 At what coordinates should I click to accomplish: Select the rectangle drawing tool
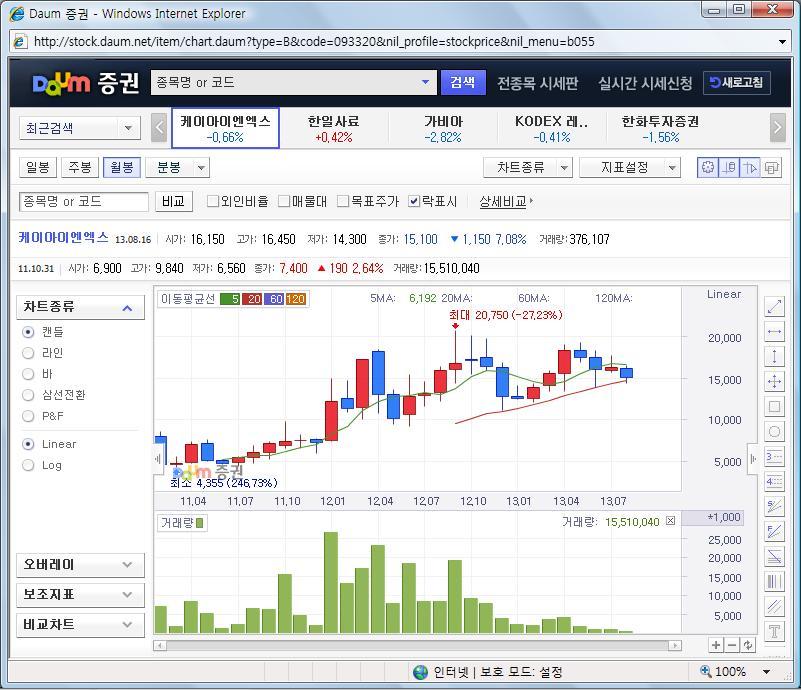pos(774,407)
